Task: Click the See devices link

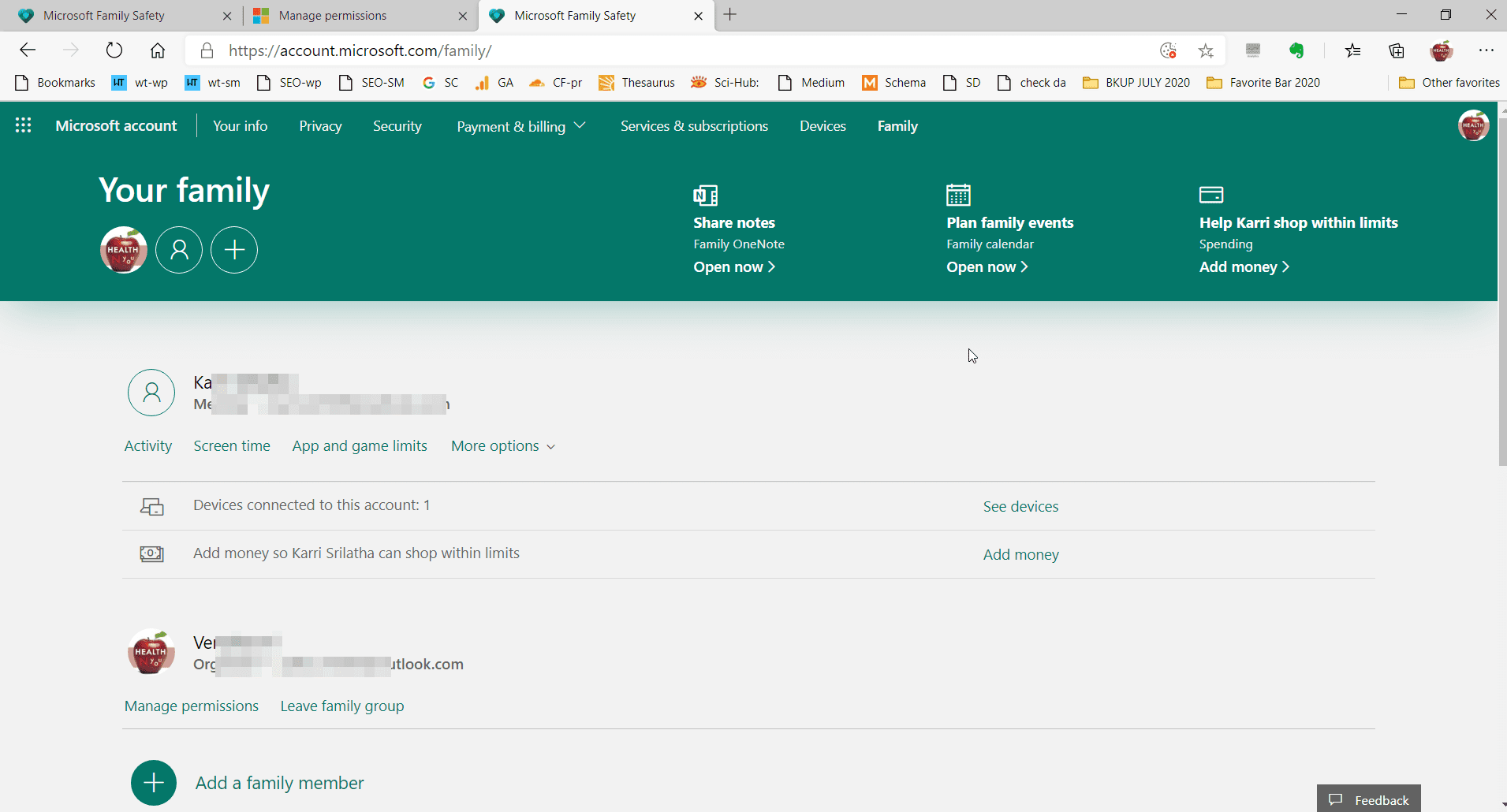Action: pos(1020,506)
